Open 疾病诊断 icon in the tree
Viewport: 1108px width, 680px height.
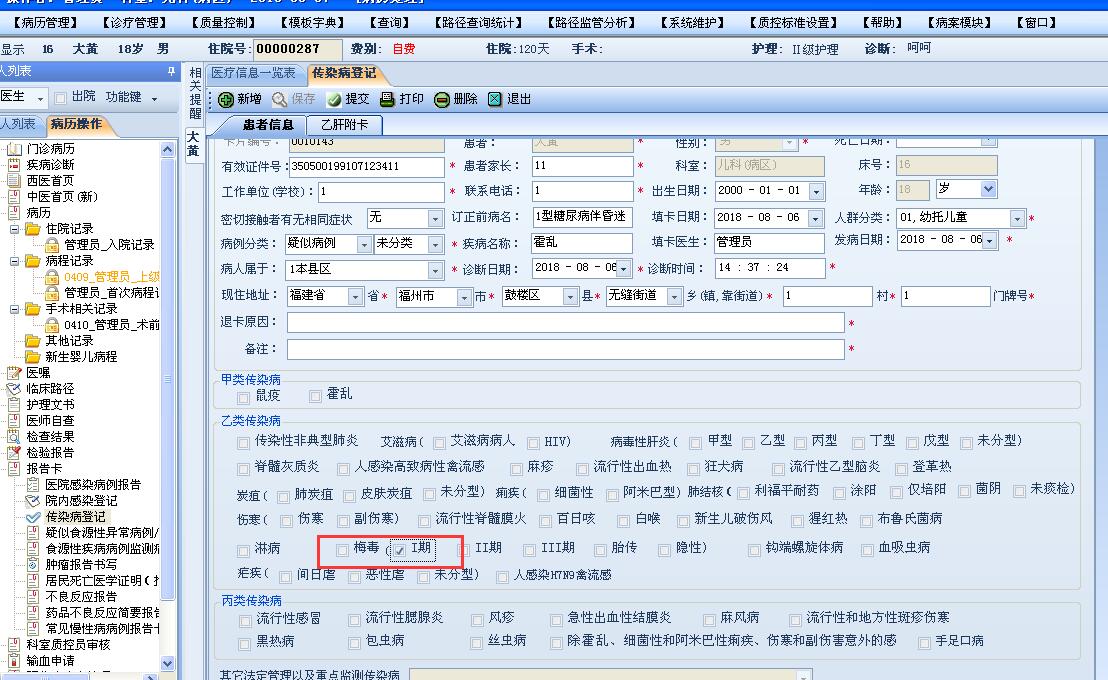(14, 165)
